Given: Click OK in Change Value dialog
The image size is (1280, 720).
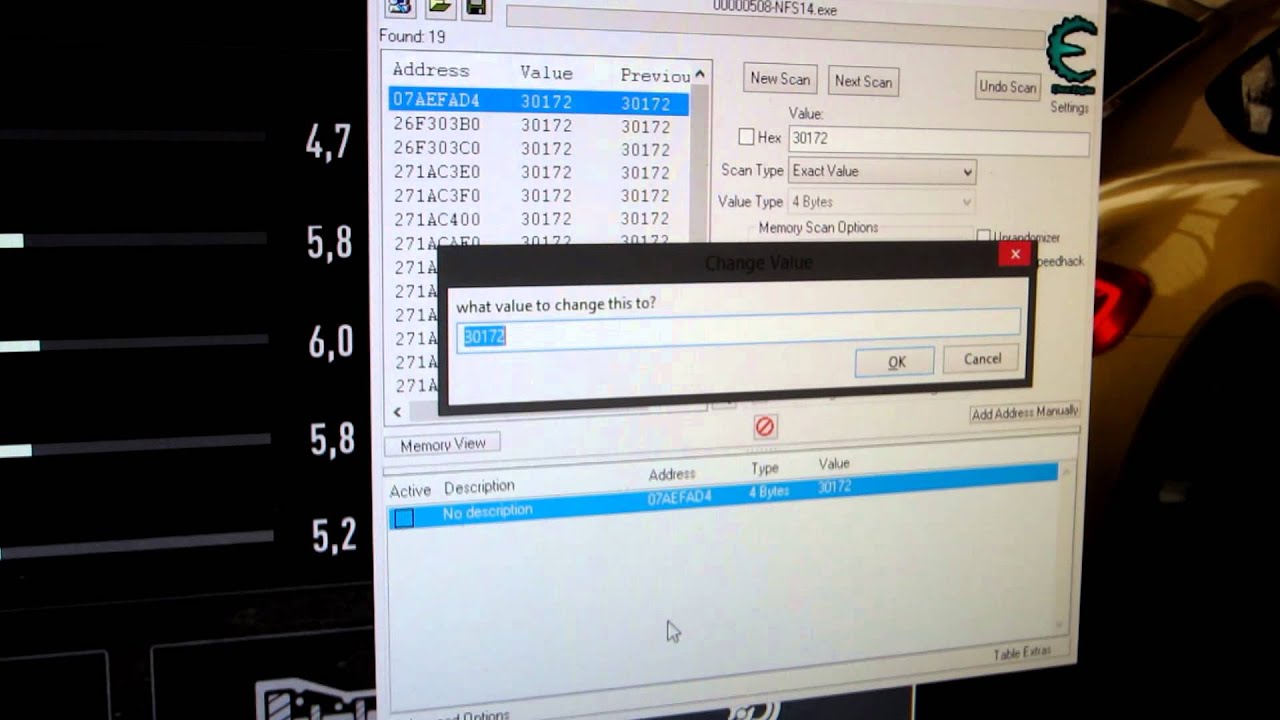Looking at the screenshot, I should pyautogui.click(x=896, y=362).
